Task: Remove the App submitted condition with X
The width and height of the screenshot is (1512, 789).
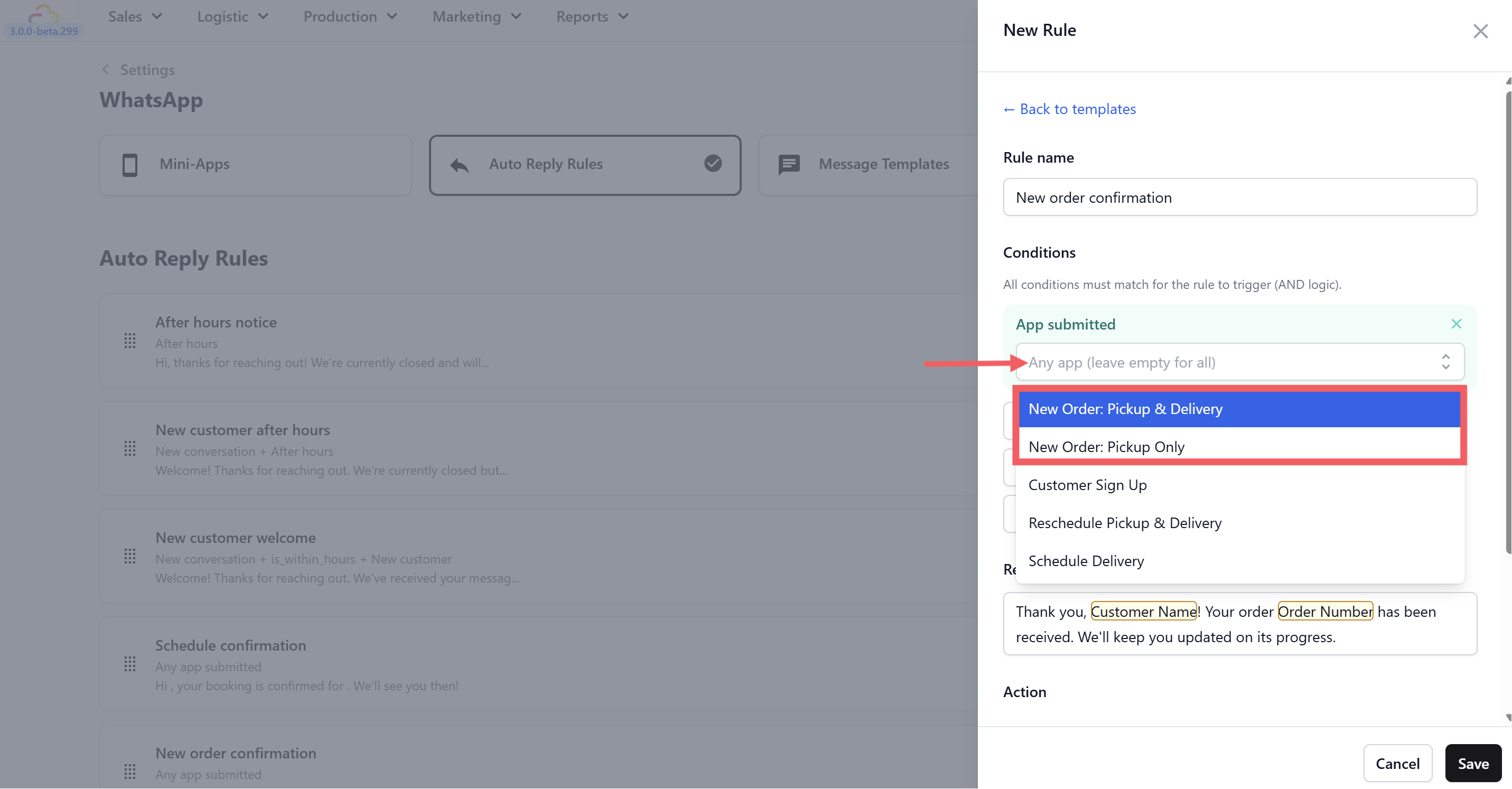Action: [1456, 324]
